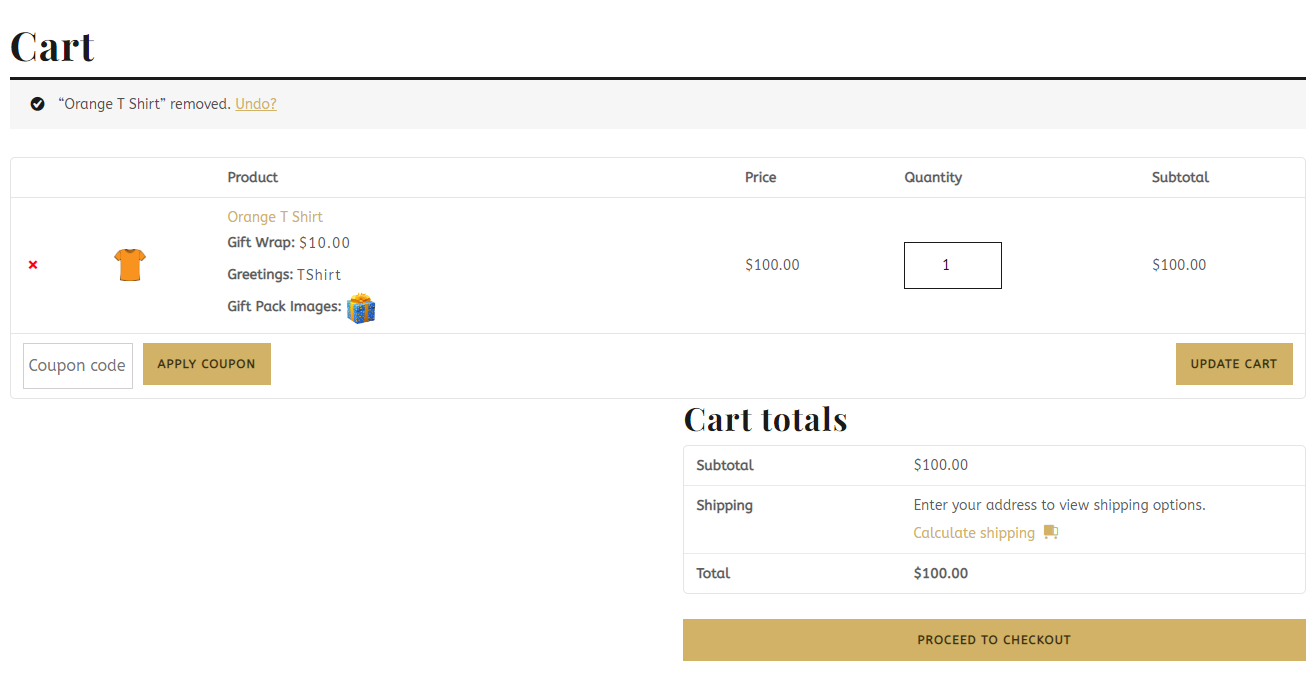
Task: Click the Product column header
Action: tap(253, 177)
